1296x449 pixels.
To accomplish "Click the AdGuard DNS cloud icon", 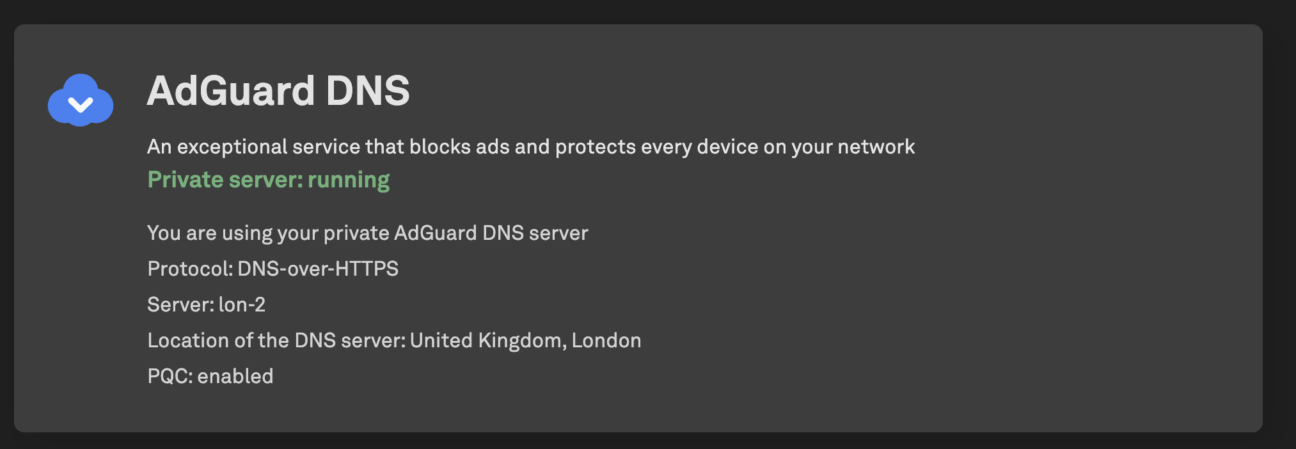I will coord(80,100).
